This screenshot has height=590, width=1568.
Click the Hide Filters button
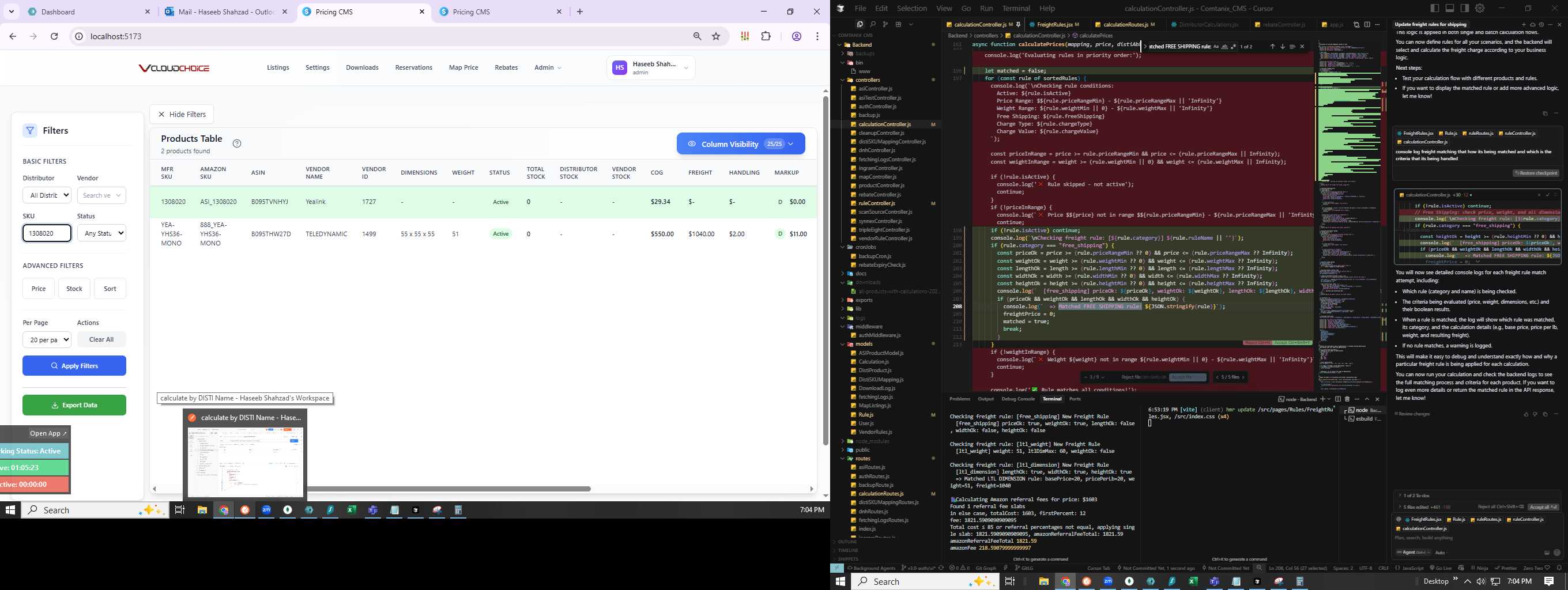(x=182, y=114)
